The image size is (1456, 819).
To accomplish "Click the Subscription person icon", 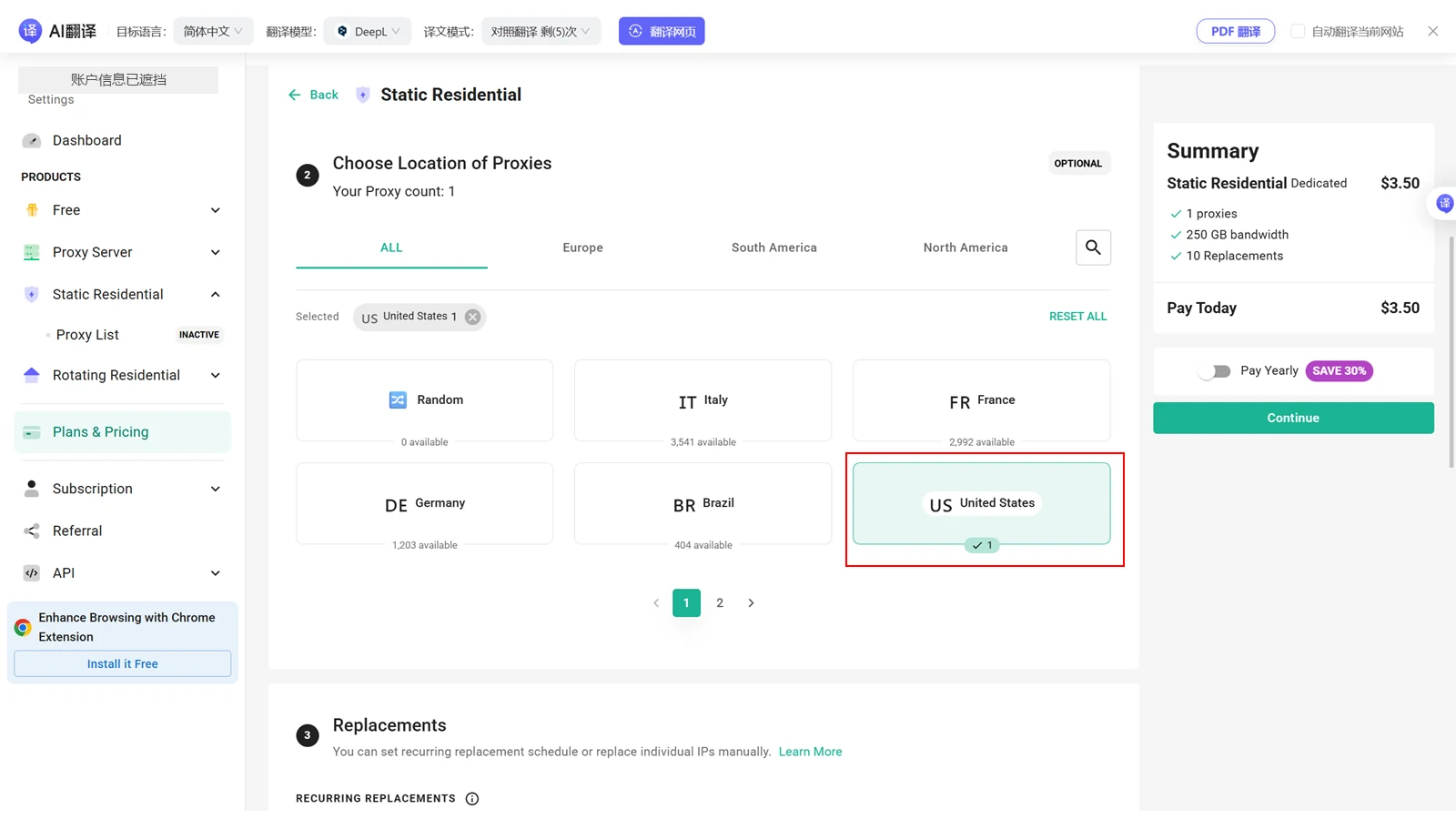I will point(32,489).
